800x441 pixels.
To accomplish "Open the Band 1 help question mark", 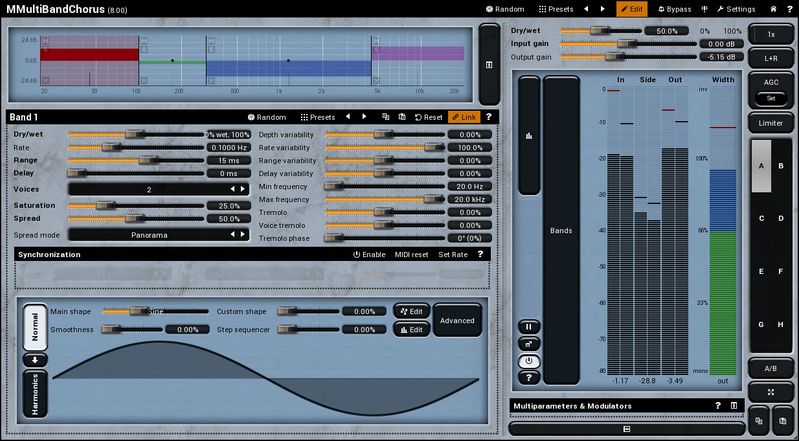I will coord(489,117).
